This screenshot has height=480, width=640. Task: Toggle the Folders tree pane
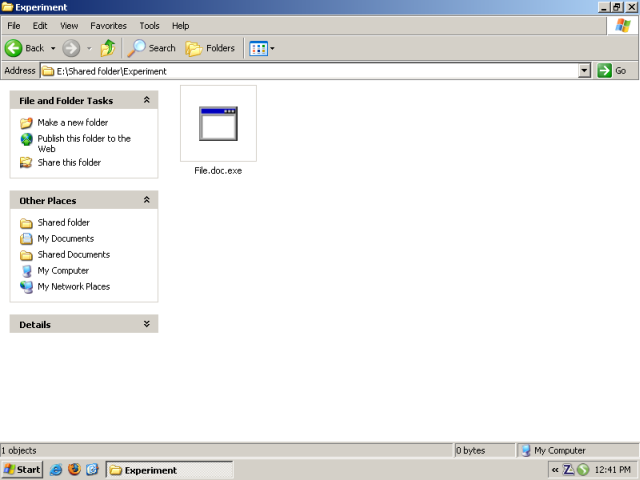pyautogui.click(x=210, y=48)
